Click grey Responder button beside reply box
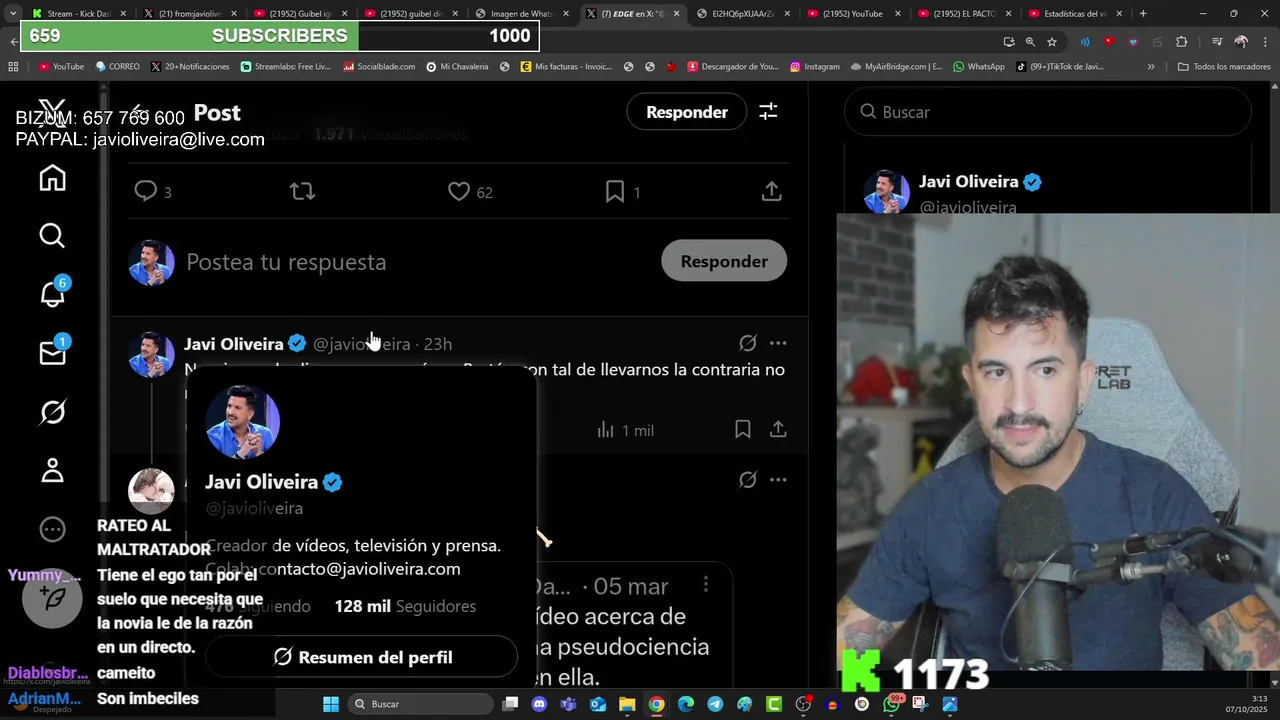 [724, 261]
